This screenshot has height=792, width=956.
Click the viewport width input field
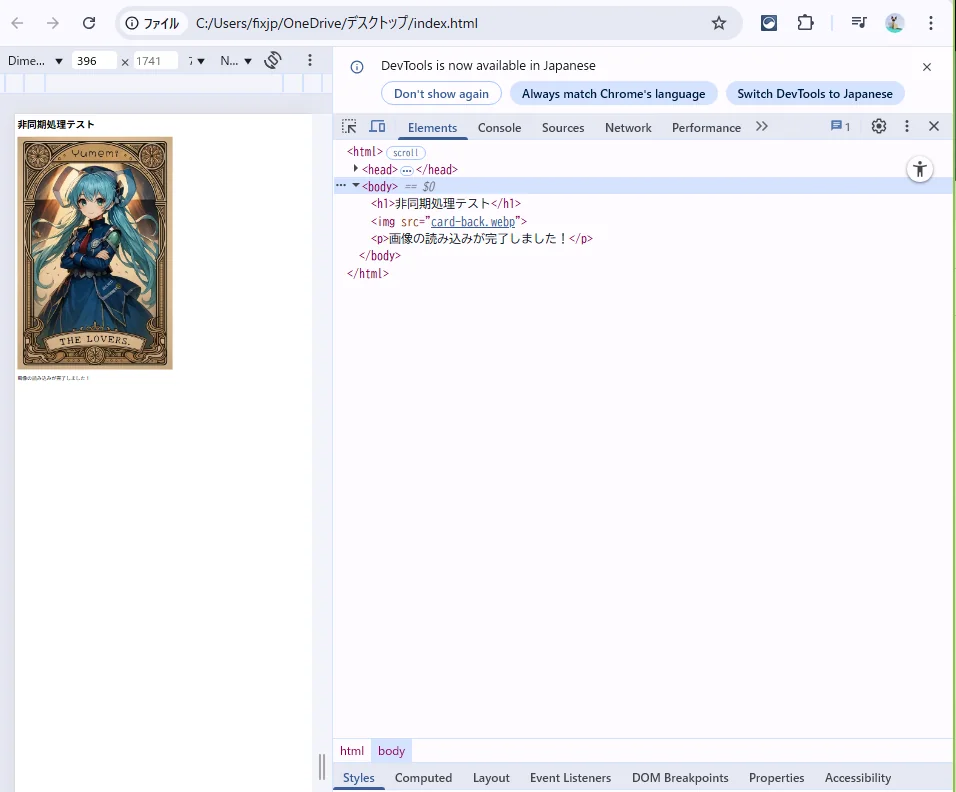click(94, 61)
